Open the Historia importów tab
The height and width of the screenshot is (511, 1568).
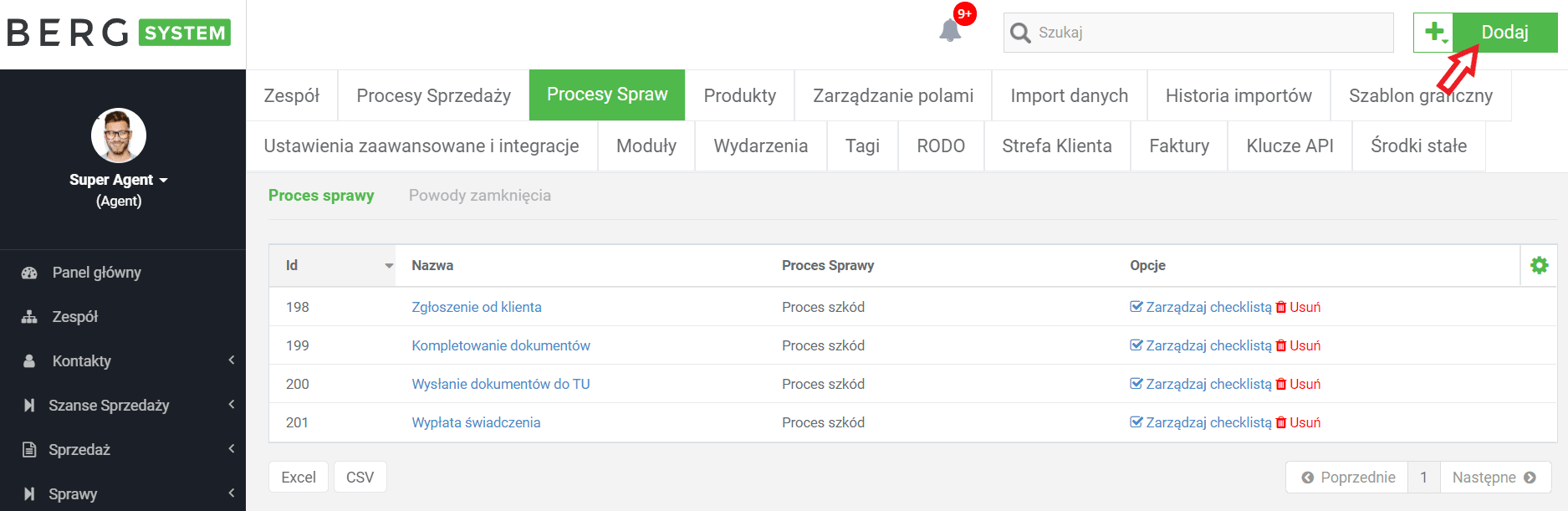pos(1239,95)
